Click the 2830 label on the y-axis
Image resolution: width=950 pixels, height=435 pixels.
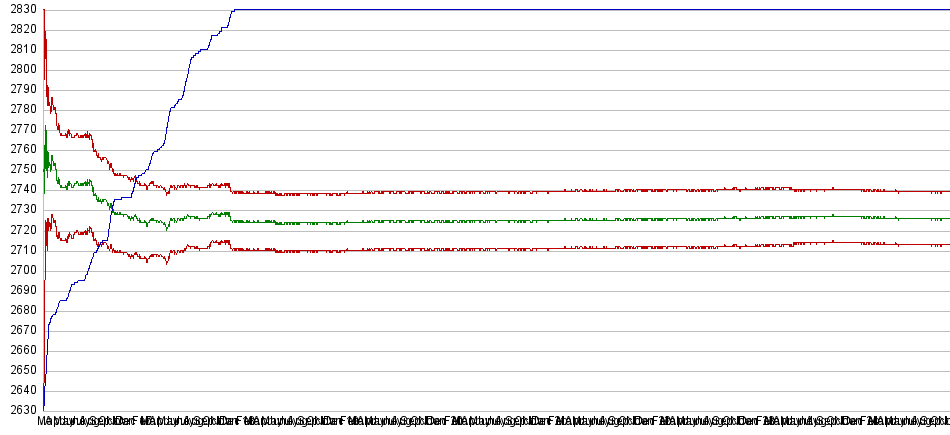point(19,9)
